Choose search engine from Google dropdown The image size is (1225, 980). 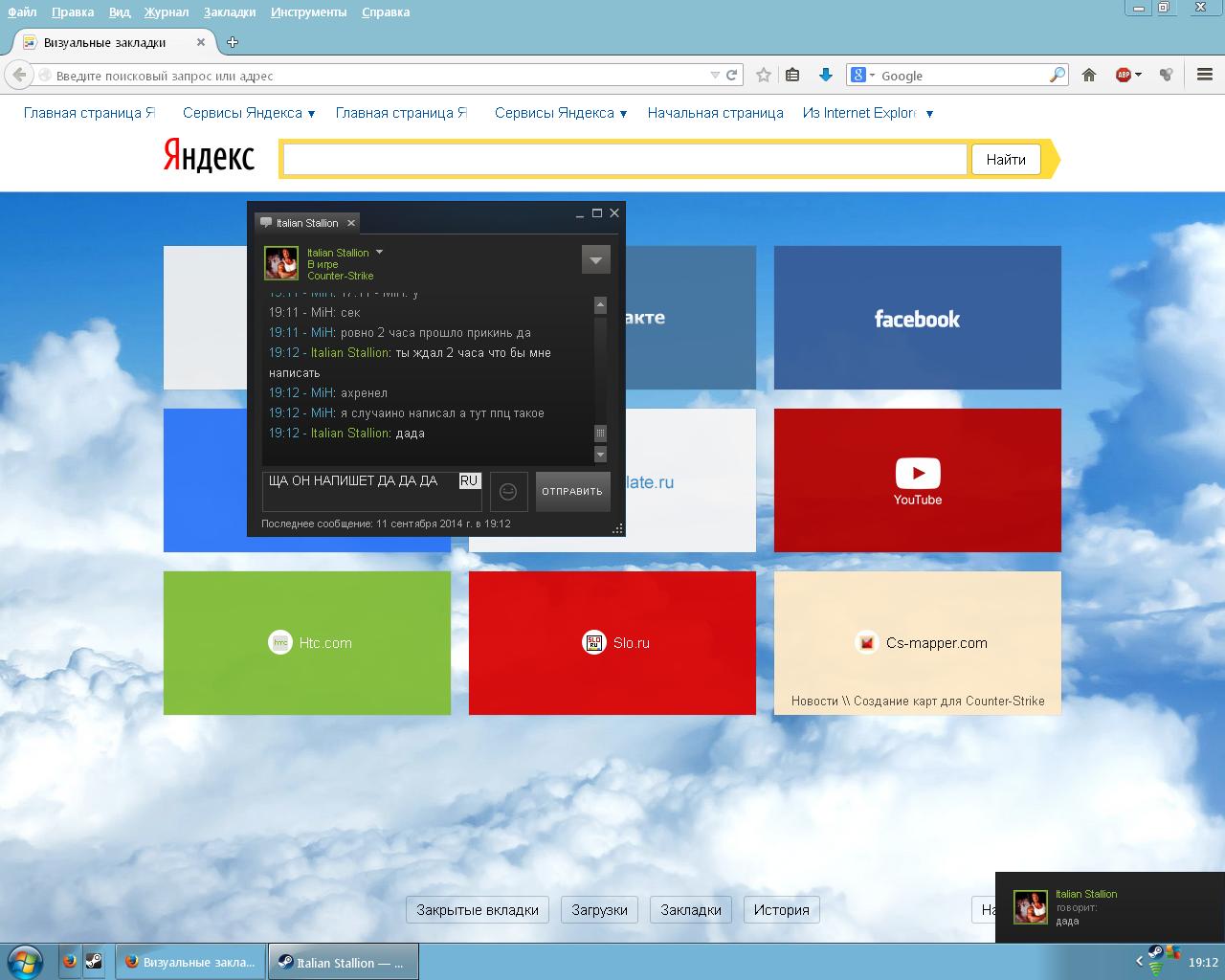[862, 75]
